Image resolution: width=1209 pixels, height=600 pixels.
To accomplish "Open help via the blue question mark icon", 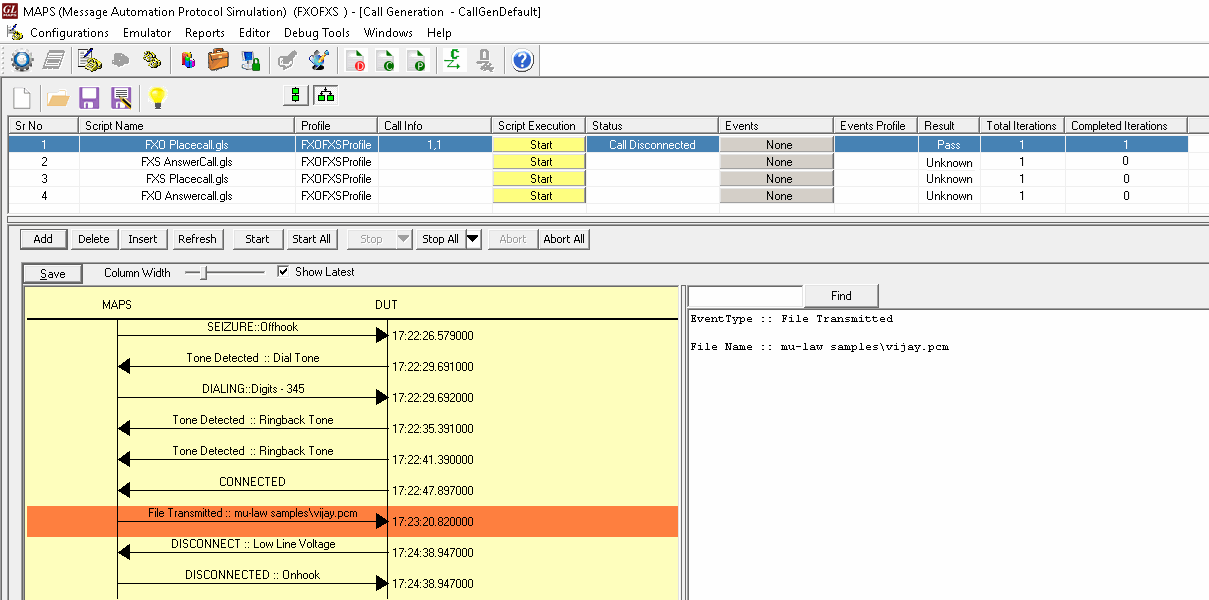I will coord(522,61).
